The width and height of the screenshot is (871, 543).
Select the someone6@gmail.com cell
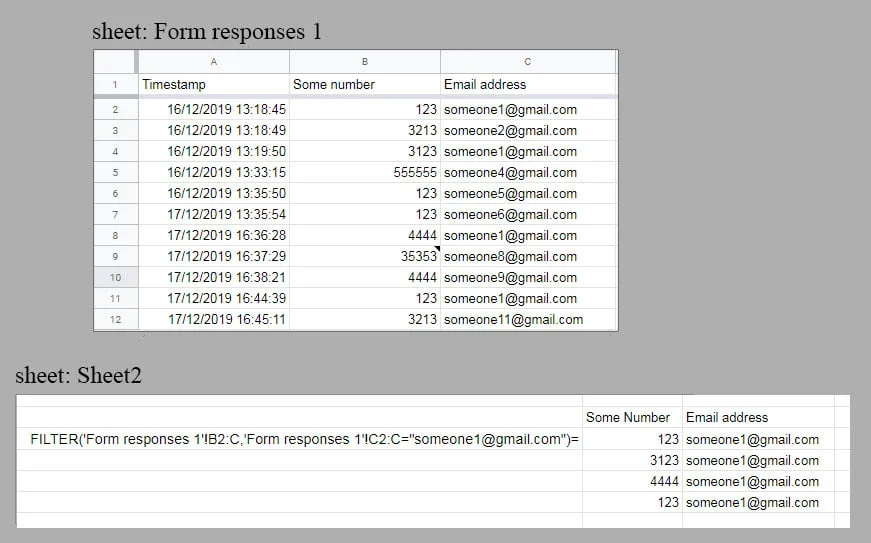click(x=528, y=214)
